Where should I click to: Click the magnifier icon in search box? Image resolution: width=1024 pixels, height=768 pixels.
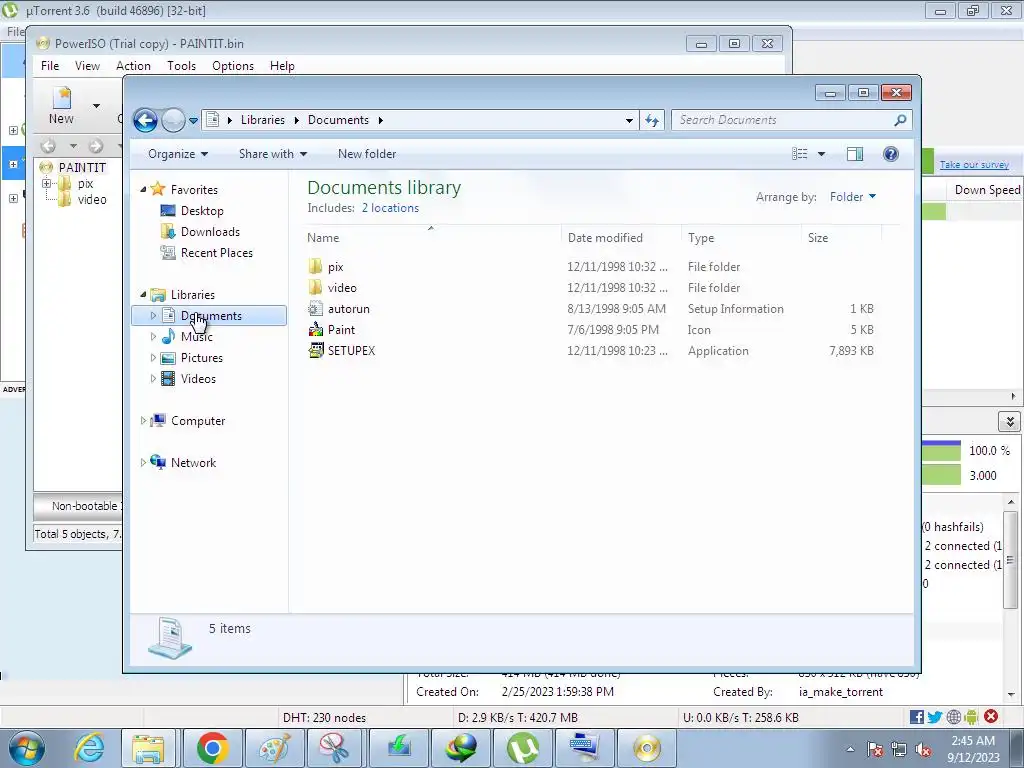click(x=900, y=120)
